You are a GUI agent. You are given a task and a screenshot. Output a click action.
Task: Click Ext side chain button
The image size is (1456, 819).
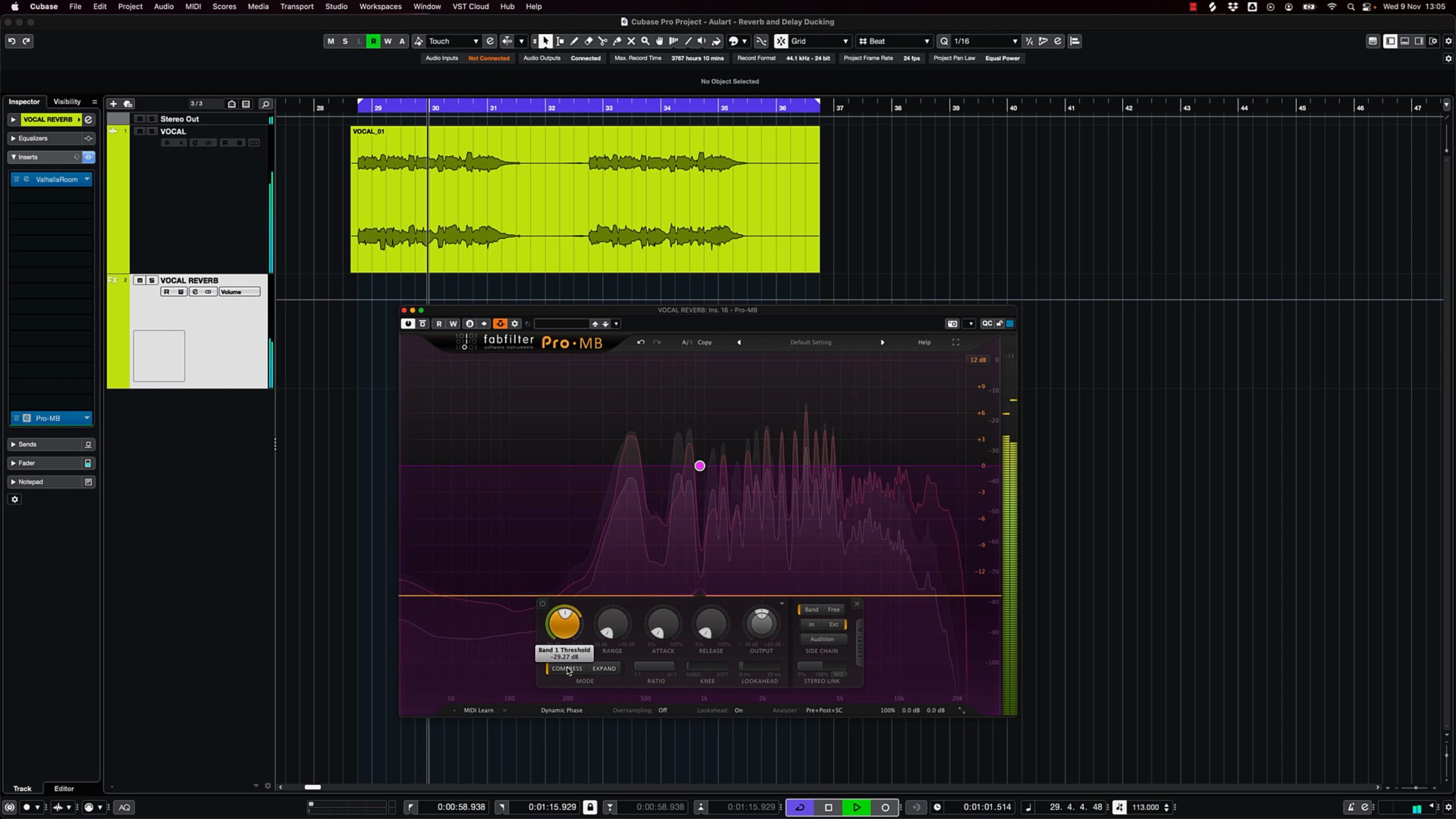[833, 624]
